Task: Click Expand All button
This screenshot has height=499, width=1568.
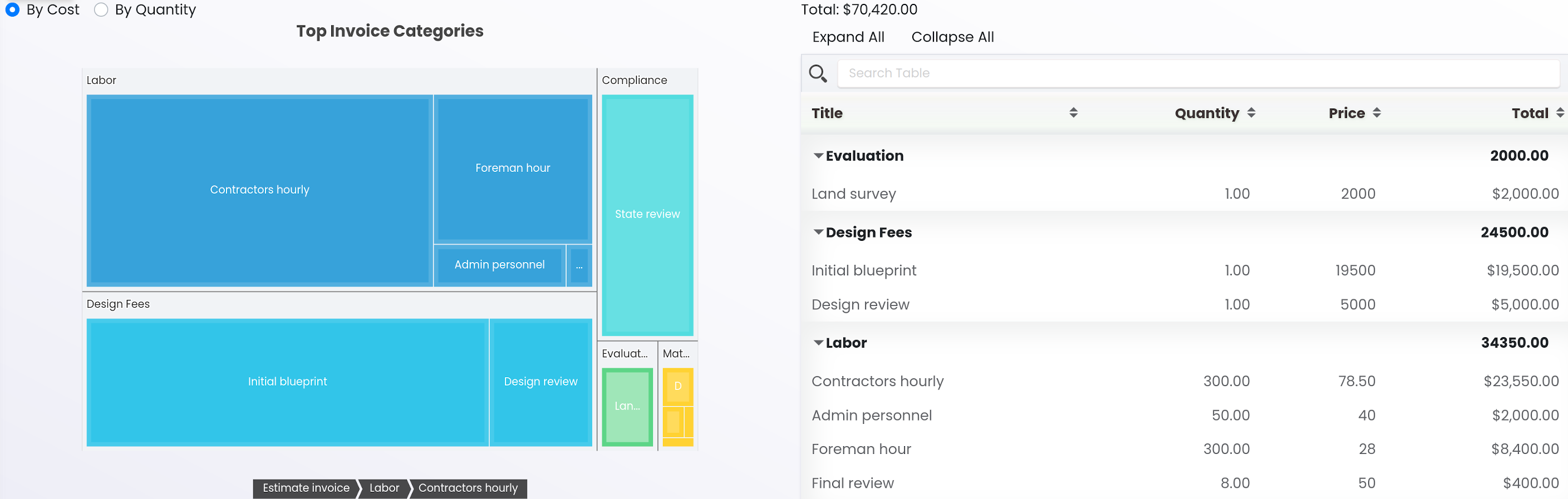Action: coord(848,37)
